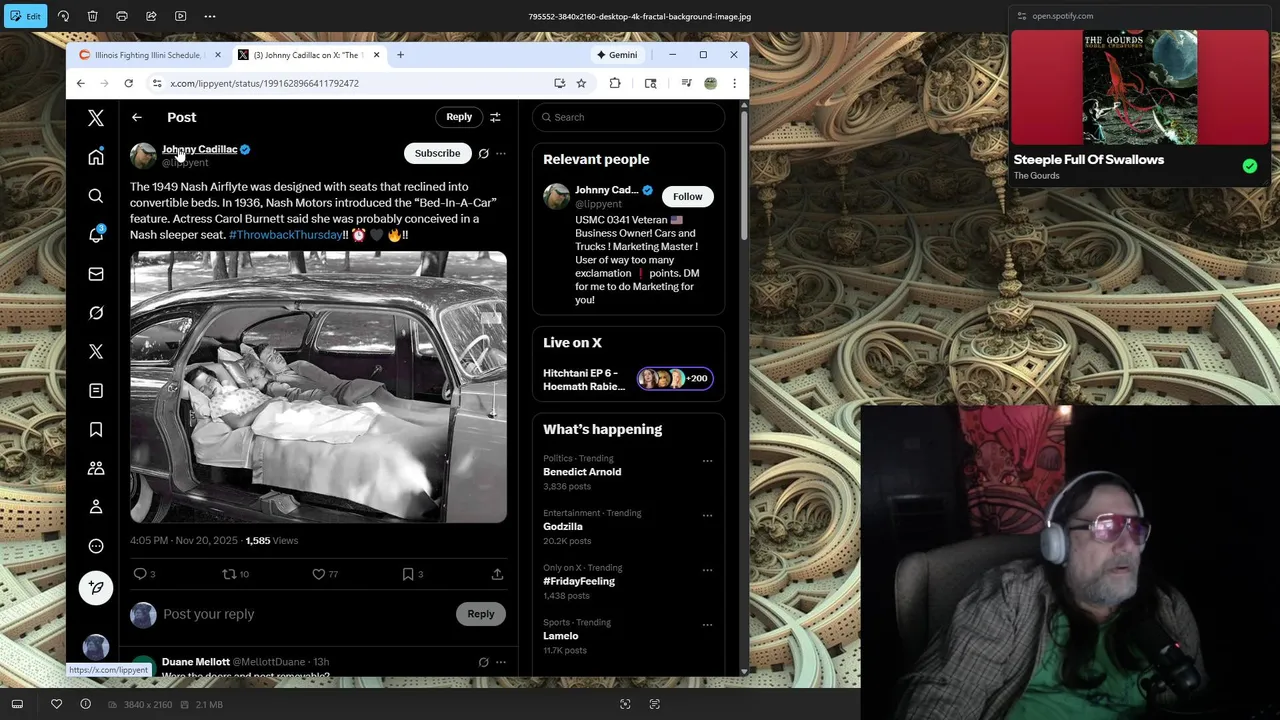Open Chrome profile avatar
The height and width of the screenshot is (720, 1280).
[710, 83]
